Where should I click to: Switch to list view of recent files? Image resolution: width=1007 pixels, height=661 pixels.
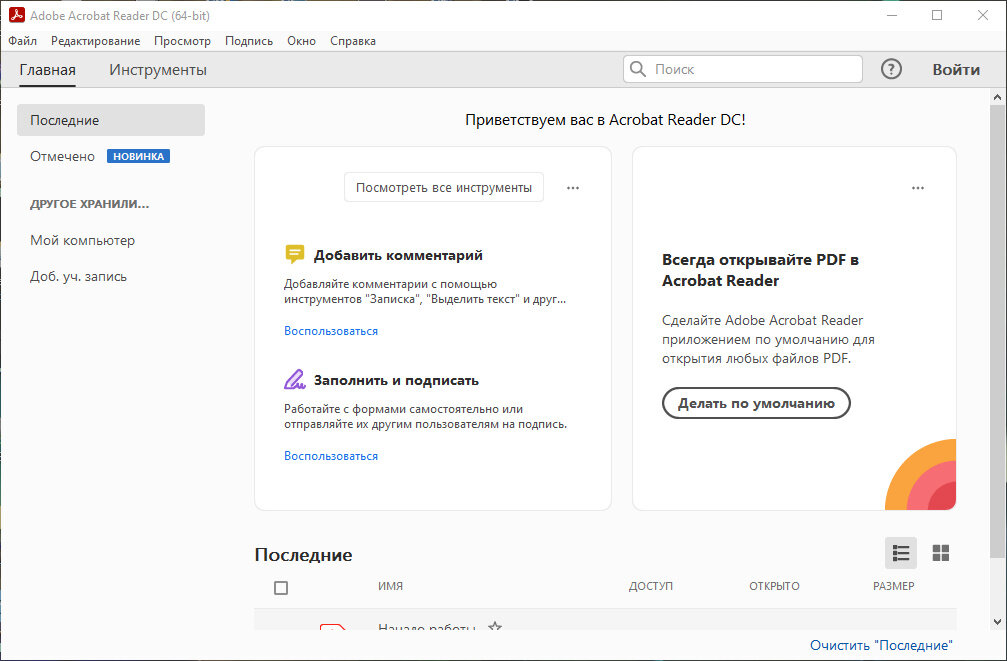coord(900,553)
